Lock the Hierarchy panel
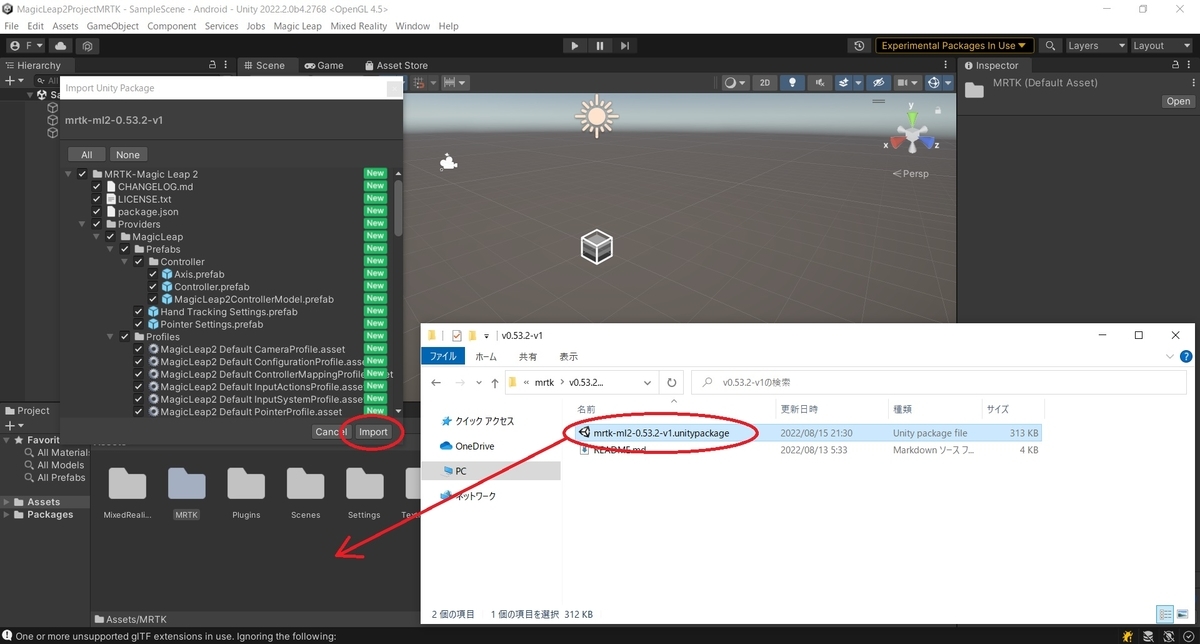The width and height of the screenshot is (1200, 644). pos(211,65)
